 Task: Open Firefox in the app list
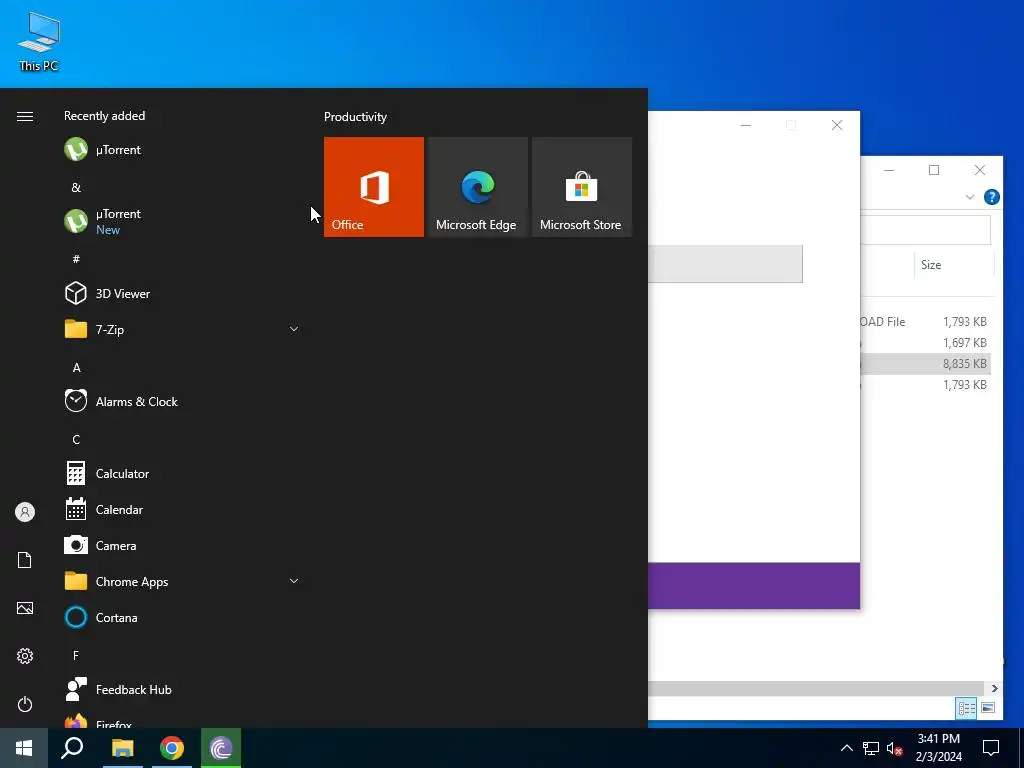(182, 722)
